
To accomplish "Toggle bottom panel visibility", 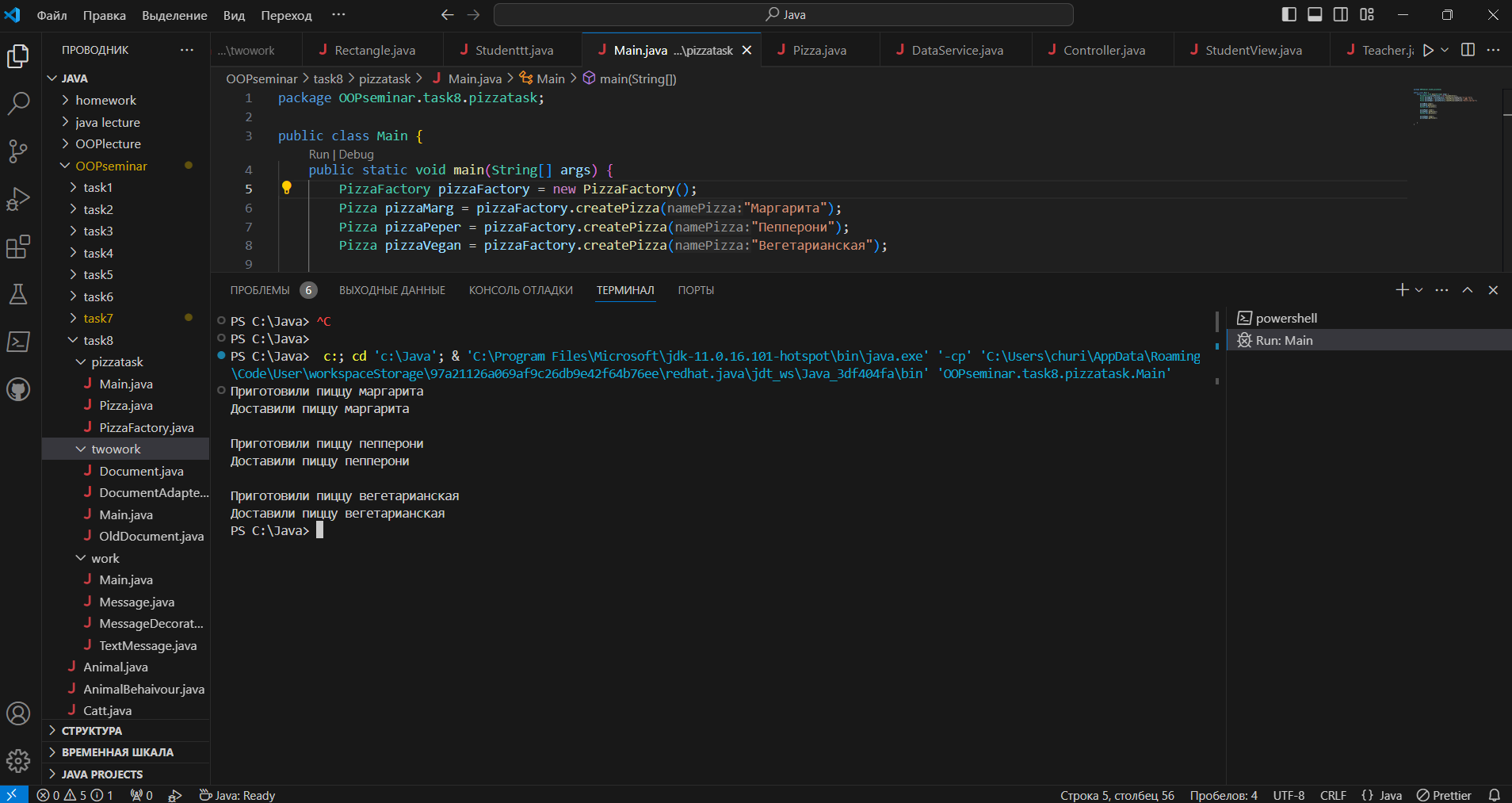I will point(1315,14).
